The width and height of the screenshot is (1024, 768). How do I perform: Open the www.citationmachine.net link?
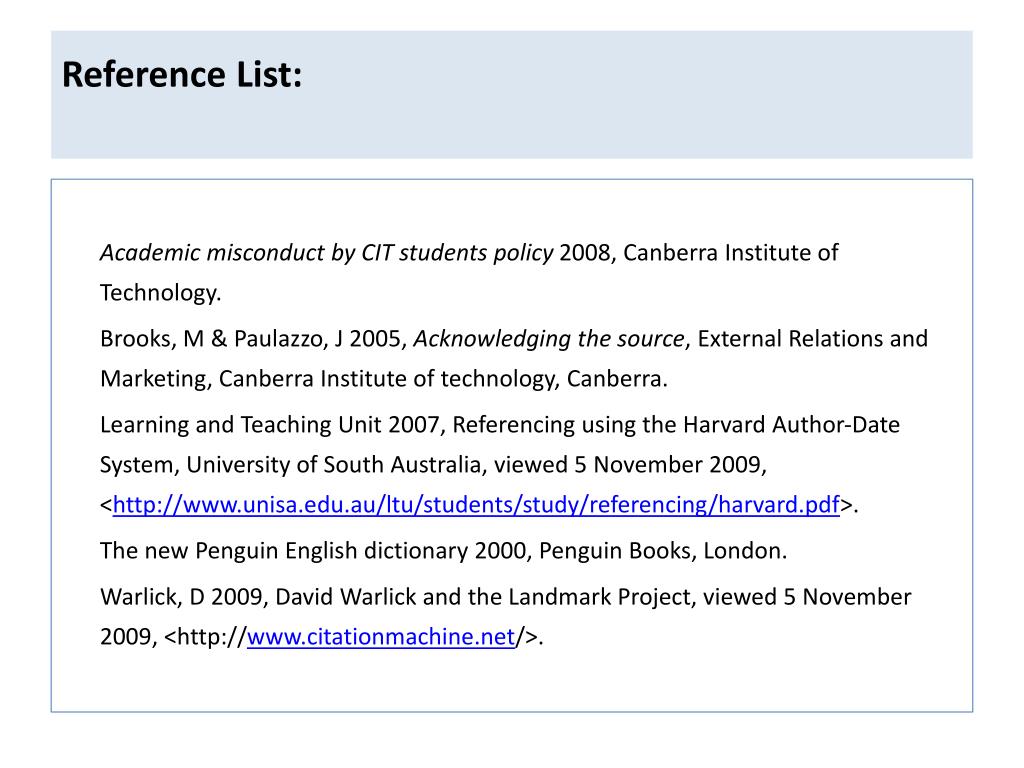[381, 636]
